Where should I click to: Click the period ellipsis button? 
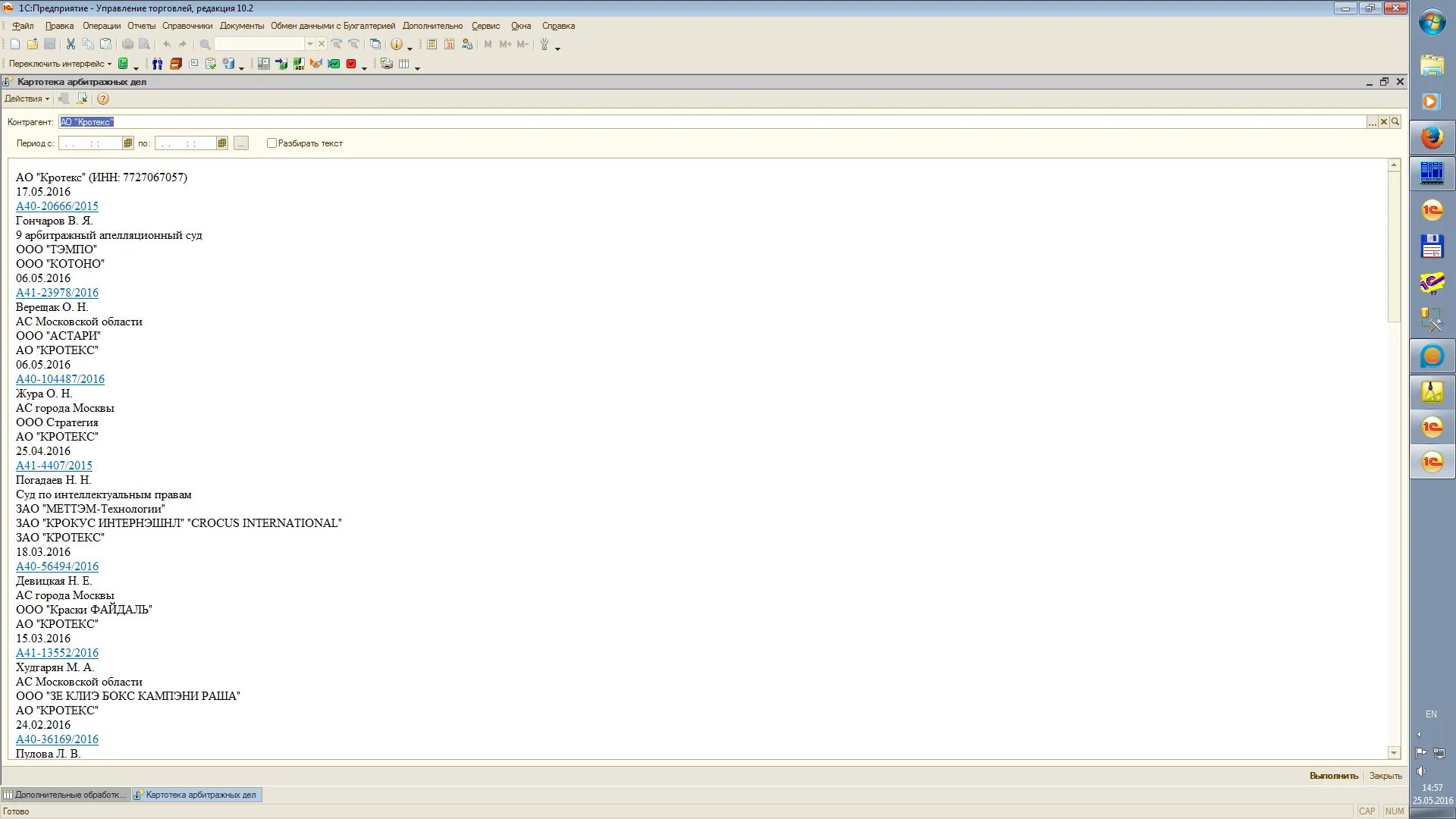point(240,143)
